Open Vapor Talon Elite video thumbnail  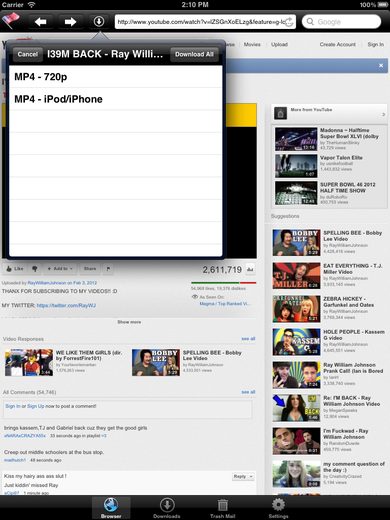[296, 166]
